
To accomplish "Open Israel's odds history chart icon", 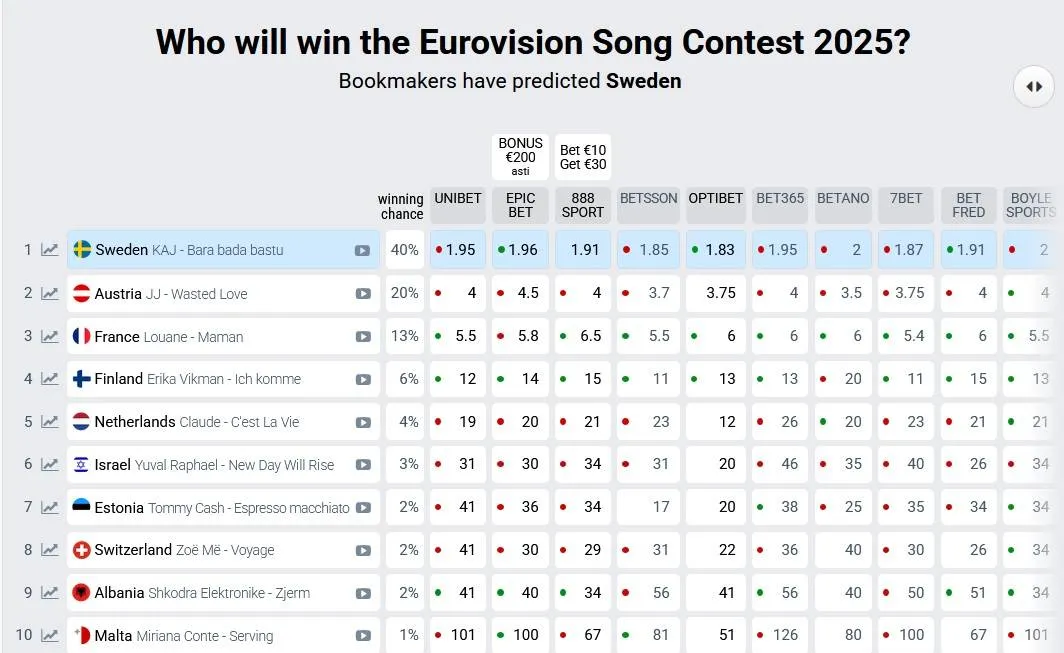I will click(x=50, y=464).
